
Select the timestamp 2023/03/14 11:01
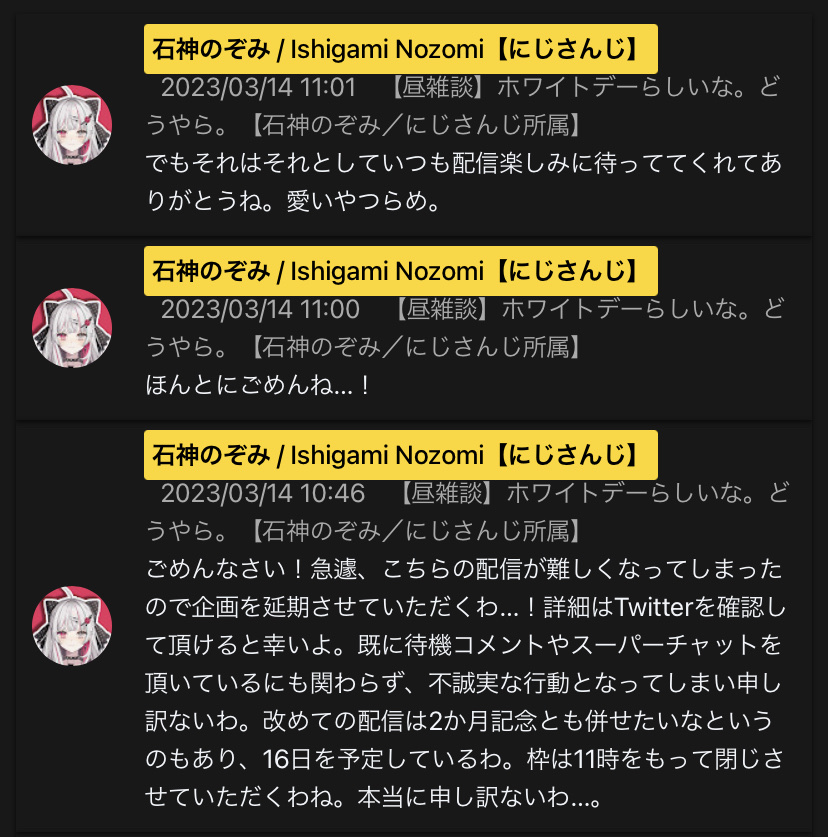258,88
